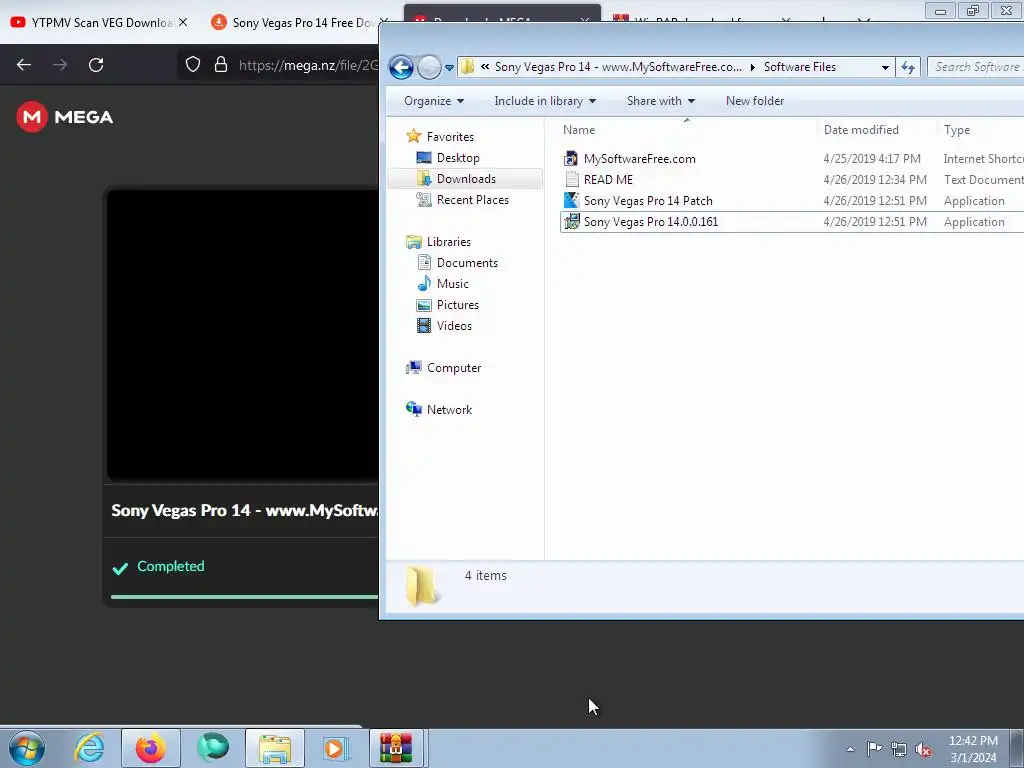Click the Sony Vegas Pro 14 Patch name
The image size is (1024, 768).
pyautogui.click(x=648, y=200)
